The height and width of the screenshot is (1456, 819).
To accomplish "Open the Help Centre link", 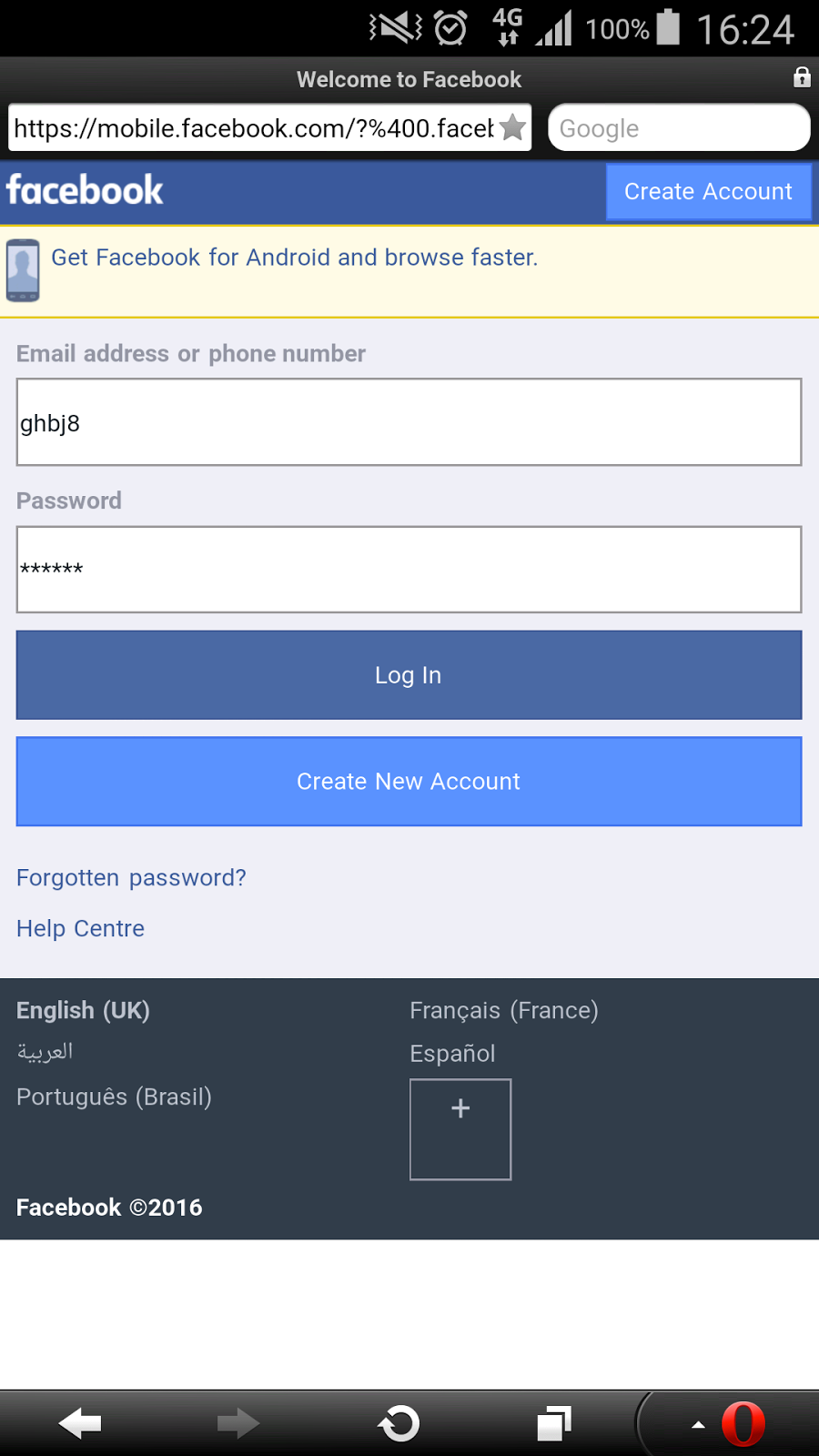I will pyautogui.click(x=80, y=929).
